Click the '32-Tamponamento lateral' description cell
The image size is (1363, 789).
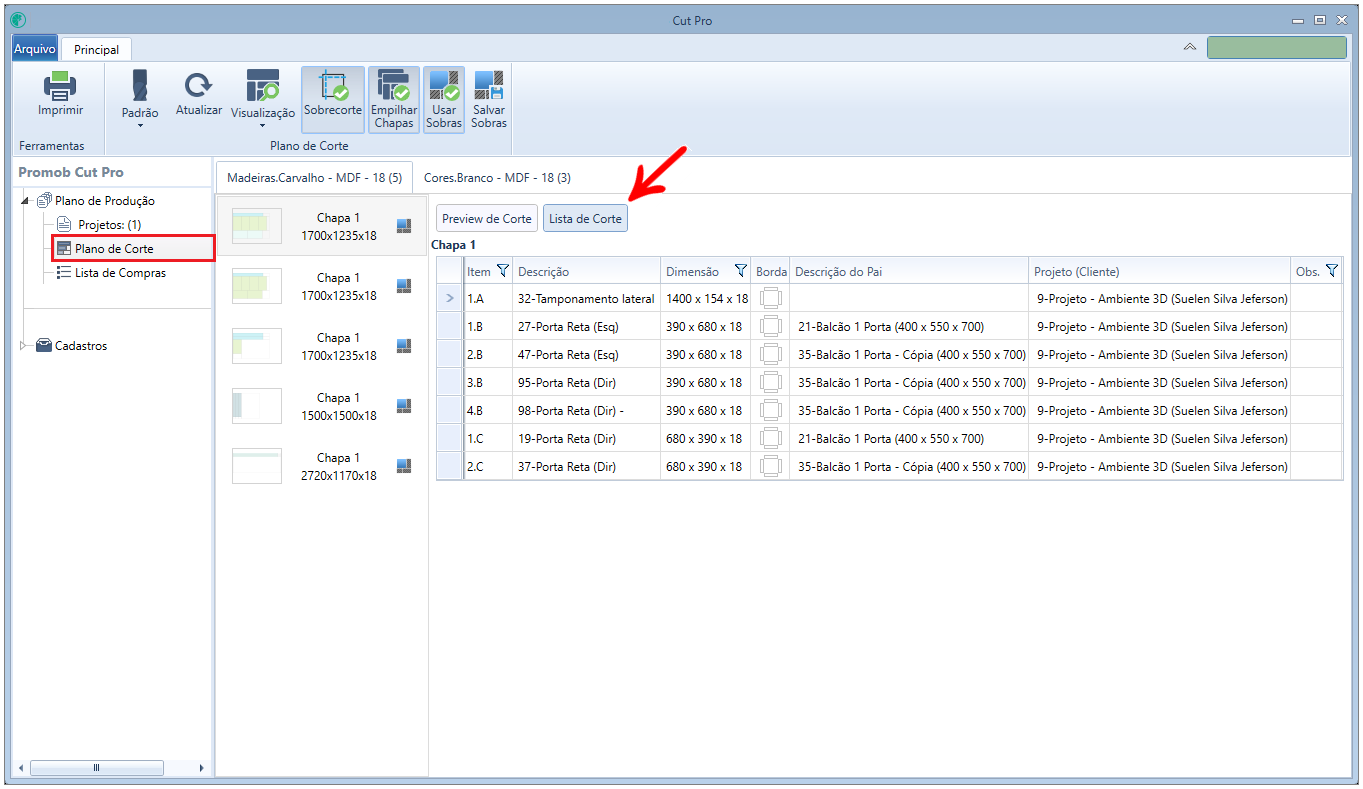[x=586, y=298]
